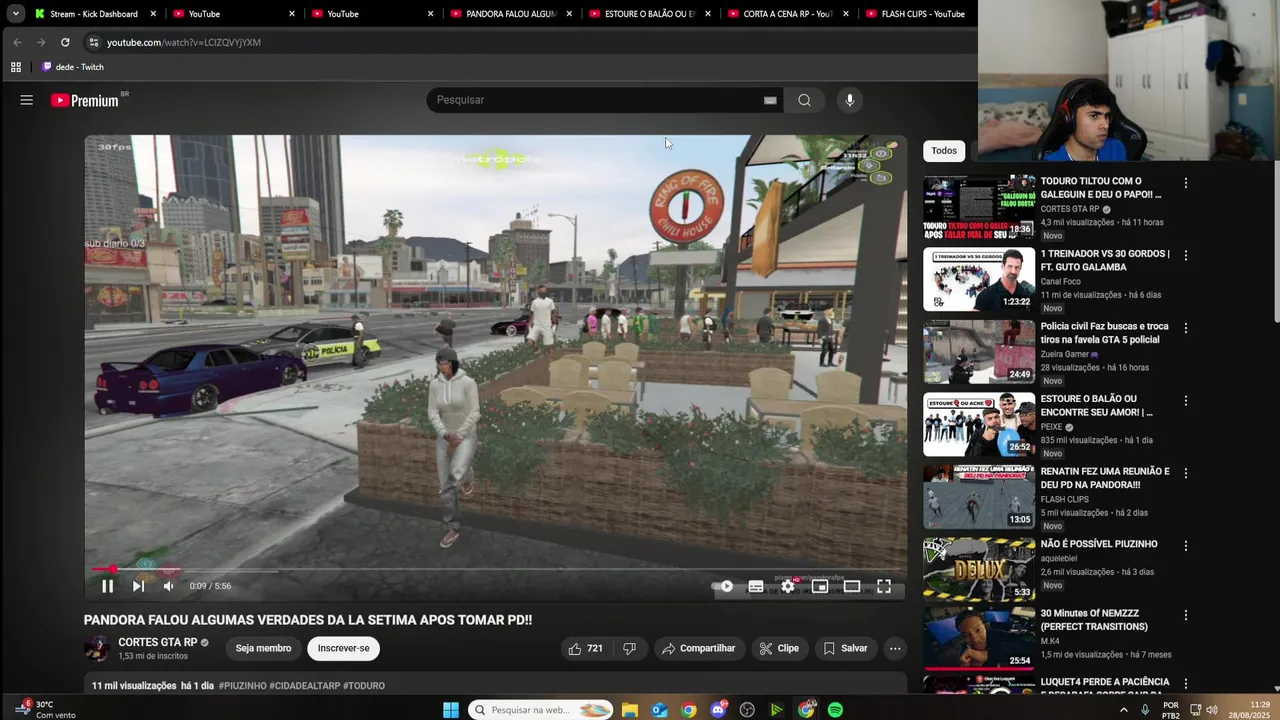Open options for Policia civil Faz buscas
This screenshot has height=720, width=1280.
pyautogui.click(x=1186, y=328)
